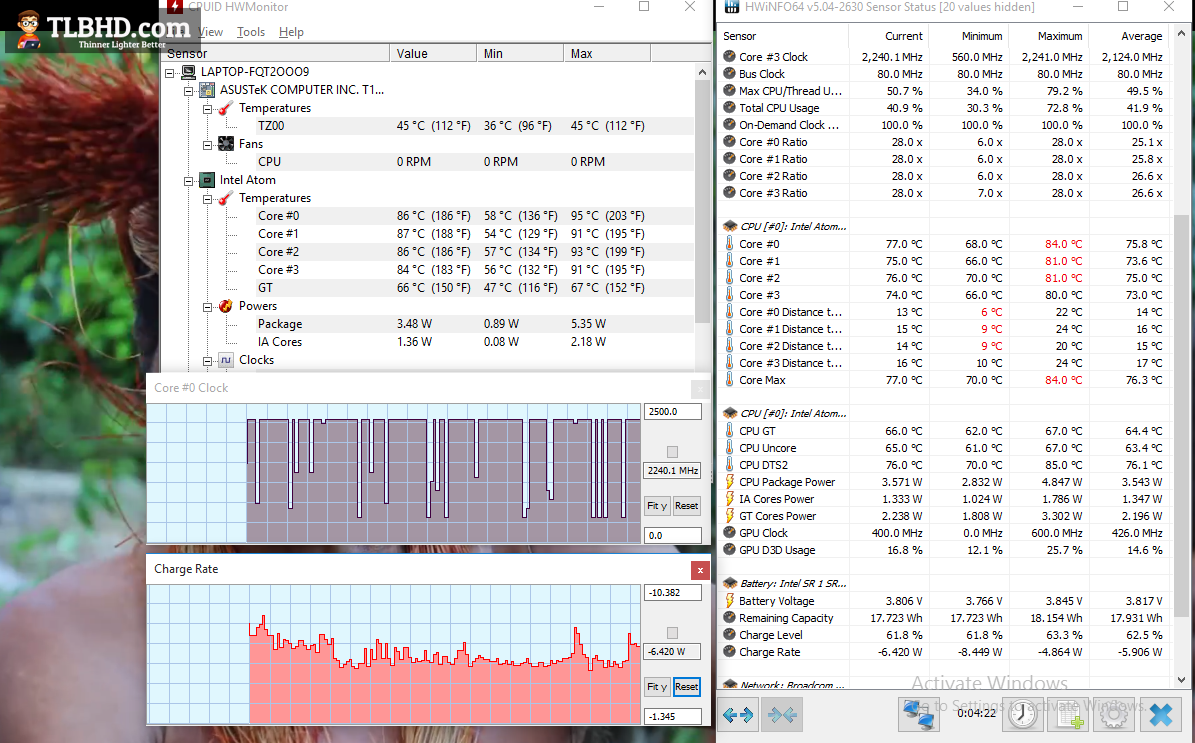Viewport: 1195px width, 743px height.
Task: Collapse the LAPTOP-FQT2OOO9 tree node
Action: [170, 72]
